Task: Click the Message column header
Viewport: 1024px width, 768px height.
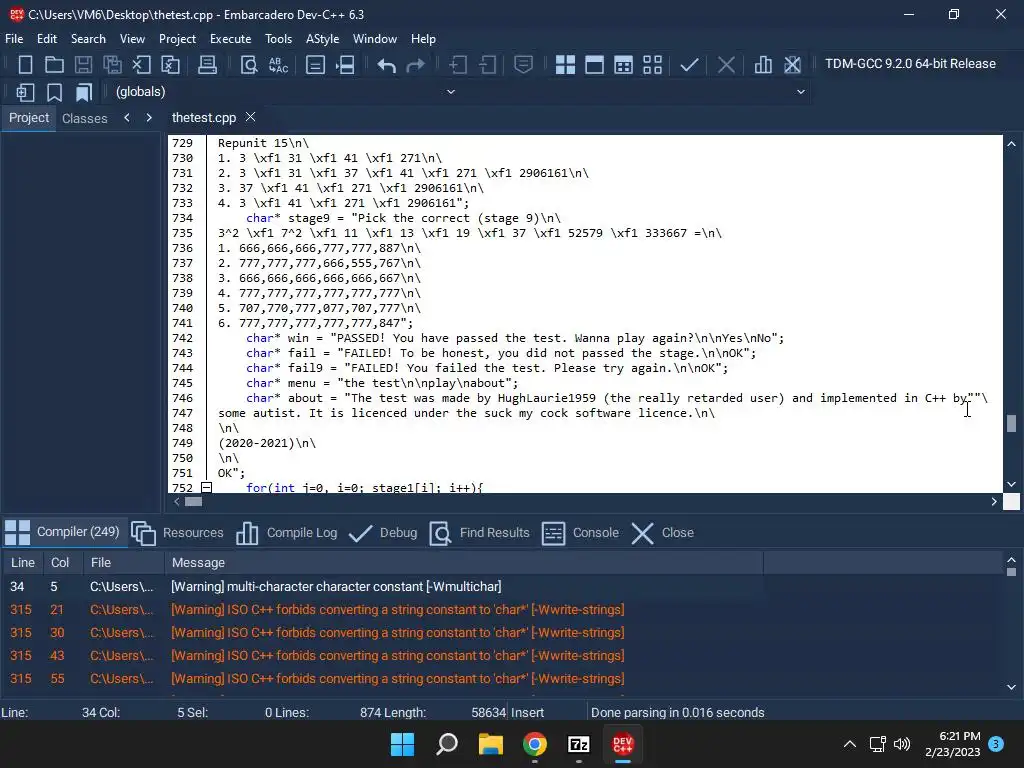Action: [x=463, y=563]
